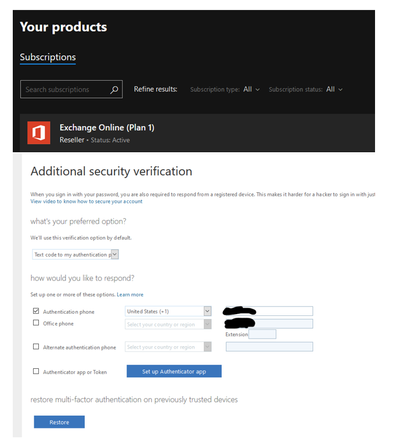Click the Restore button
The height and width of the screenshot is (438, 400).
pyautogui.click(x=59, y=422)
